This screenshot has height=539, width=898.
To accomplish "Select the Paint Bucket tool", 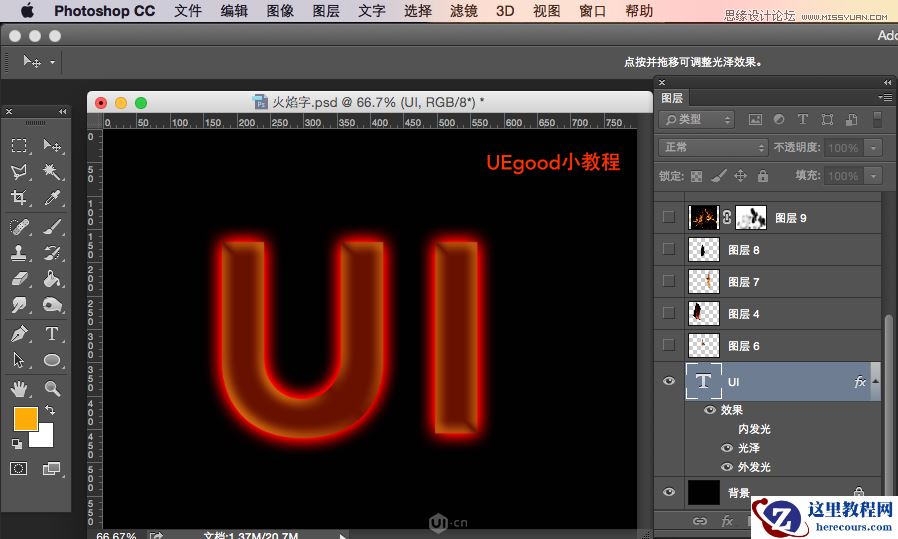I will (x=52, y=279).
